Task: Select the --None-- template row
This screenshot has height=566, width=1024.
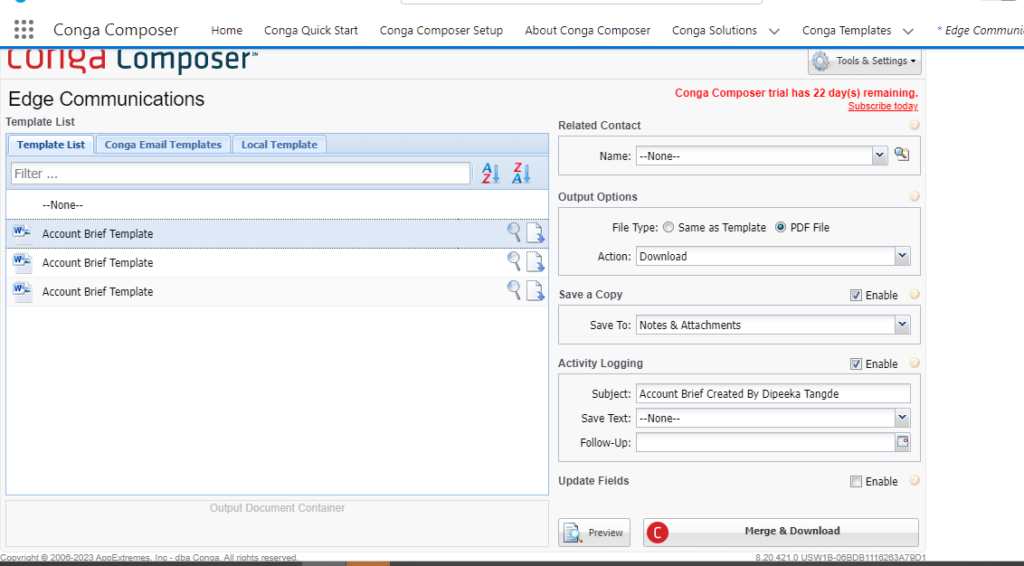Action: tap(277, 205)
